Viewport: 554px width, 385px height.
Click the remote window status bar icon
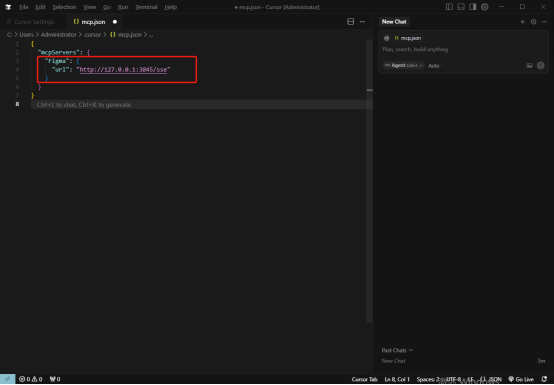(x=7, y=379)
